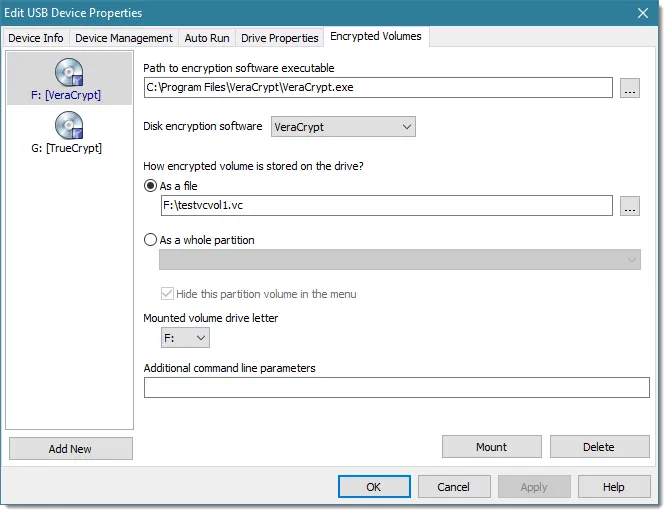Browse for encryption software executable path
The width and height of the screenshot is (668, 514).
[x=630, y=88]
